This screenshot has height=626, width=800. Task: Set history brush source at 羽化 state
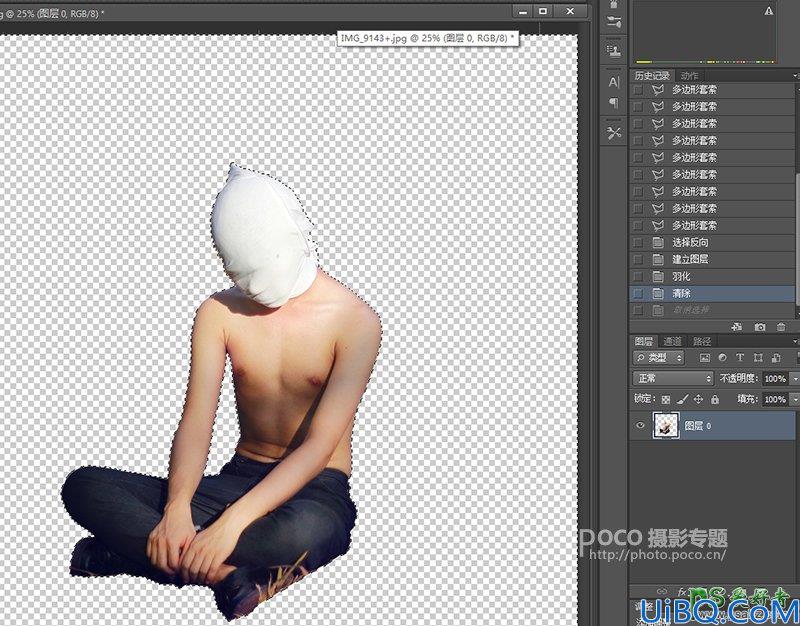click(x=638, y=277)
